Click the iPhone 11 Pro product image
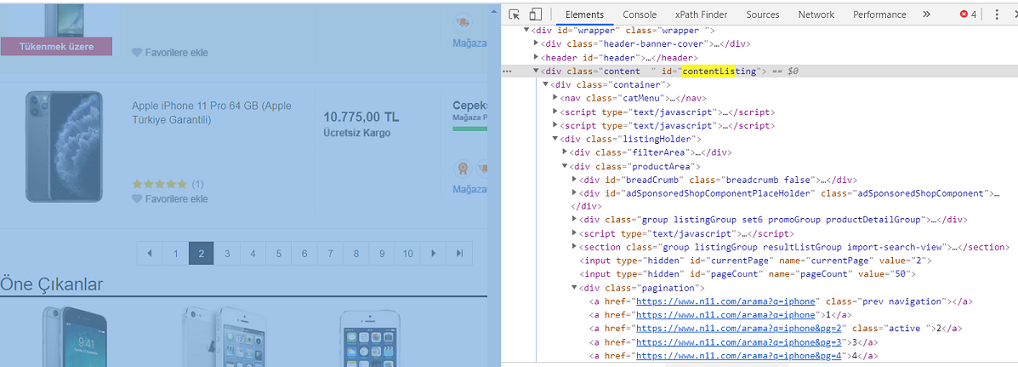The width and height of the screenshot is (1018, 367). [64, 146]
